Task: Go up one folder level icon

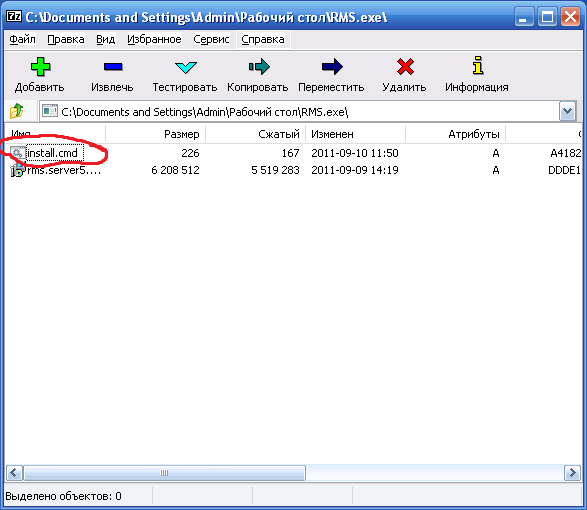Action: [x=16, y=111]
